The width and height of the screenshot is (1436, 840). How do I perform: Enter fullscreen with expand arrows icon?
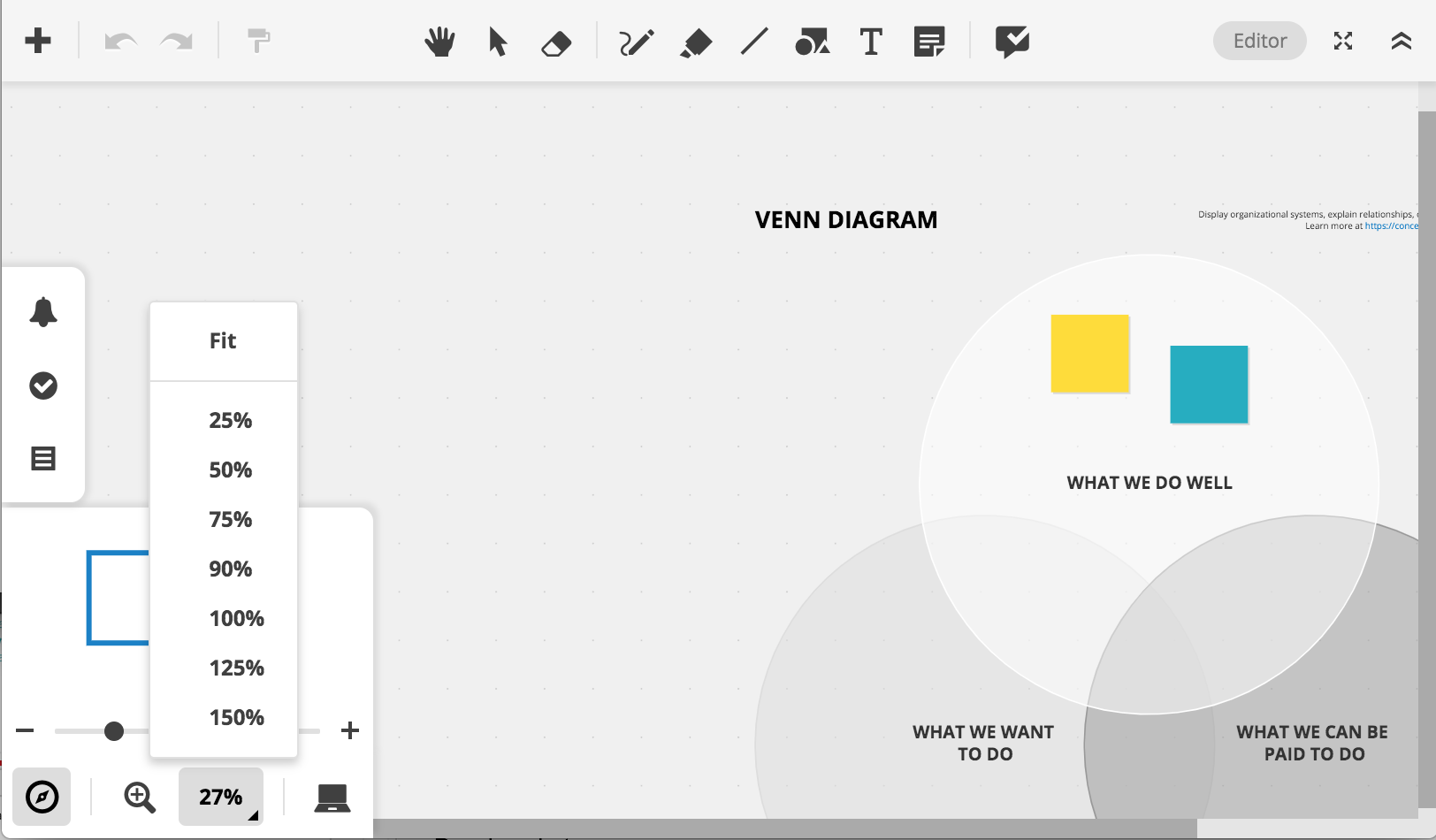tap(1343, 41)
